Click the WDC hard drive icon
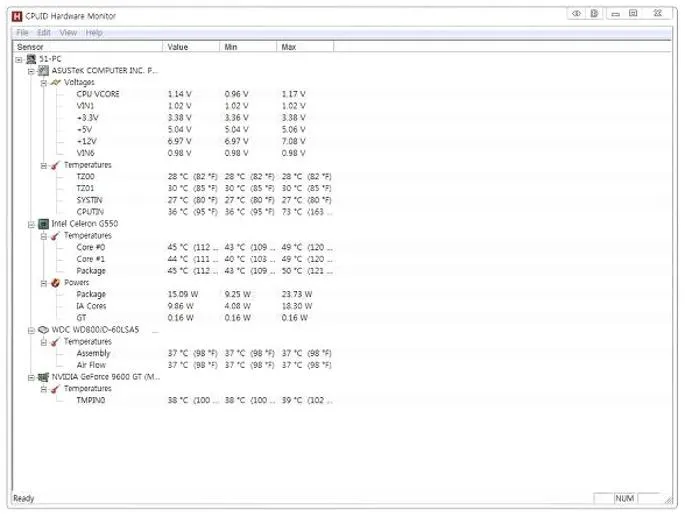The width and height of the screenshot is (685, 517). pos(43,330)
